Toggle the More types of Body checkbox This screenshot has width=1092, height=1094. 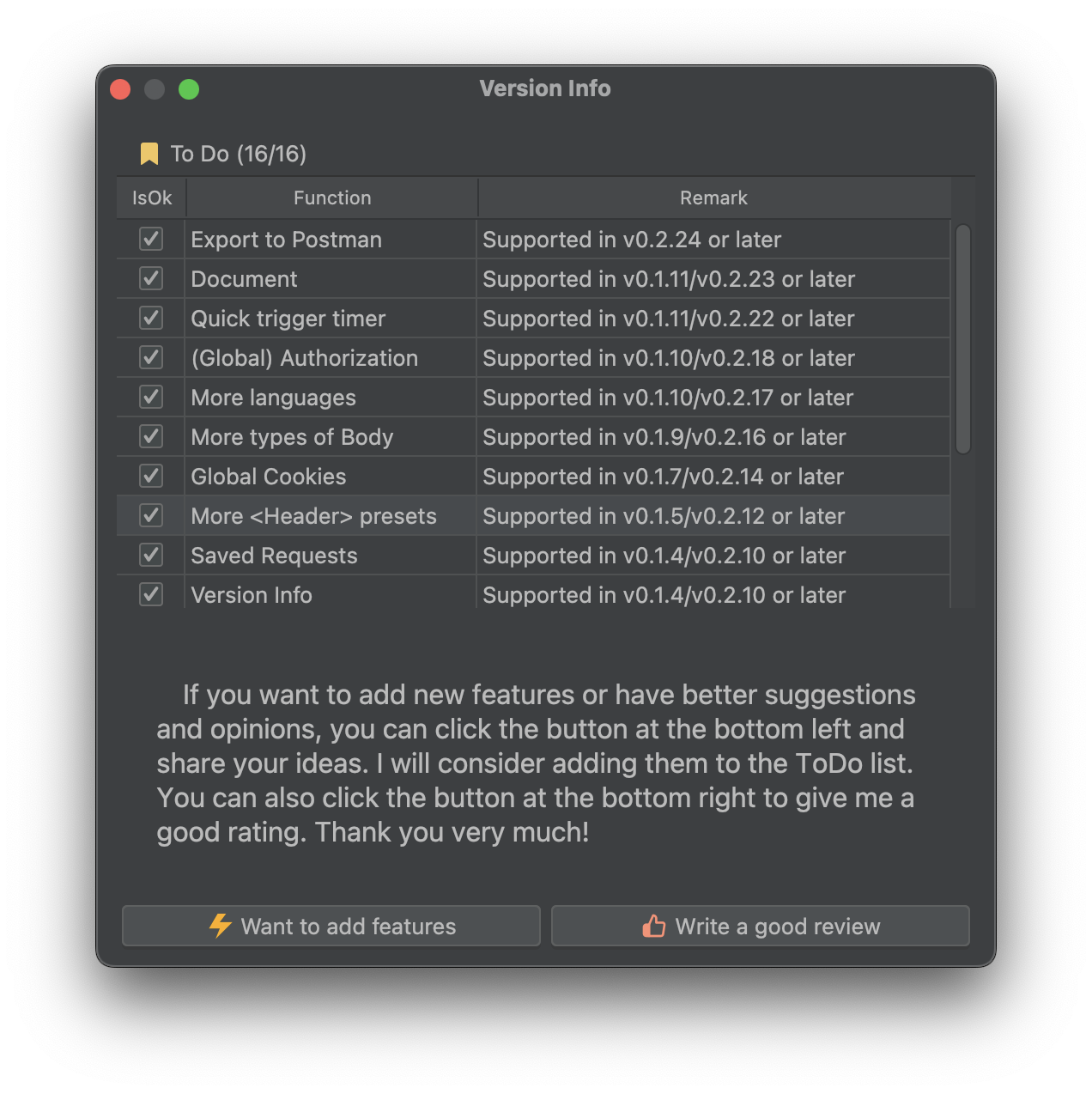[x=150, y=436]
